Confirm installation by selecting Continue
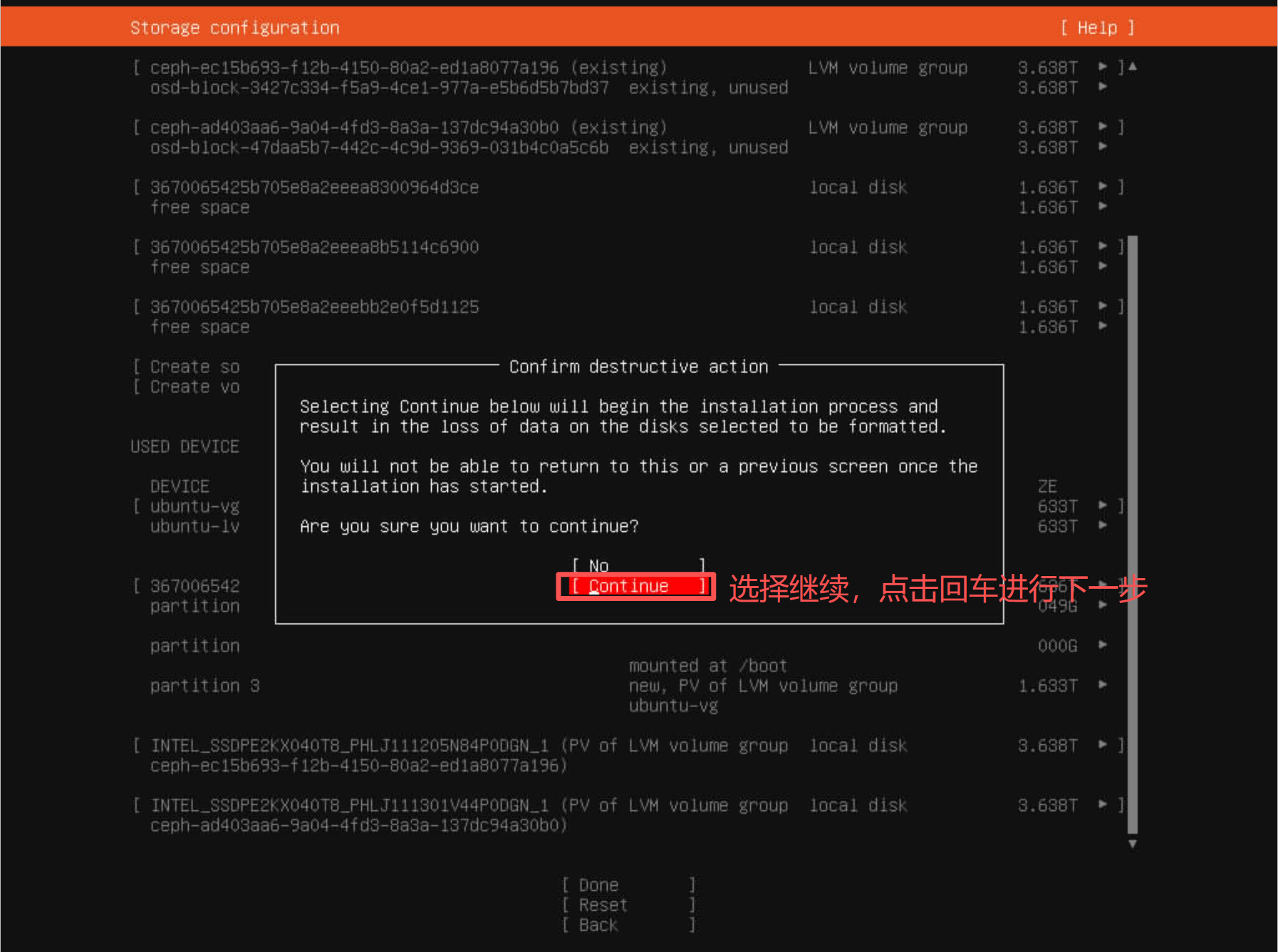The width and height of the screenshot is (1278, 952). pos(635,586)
